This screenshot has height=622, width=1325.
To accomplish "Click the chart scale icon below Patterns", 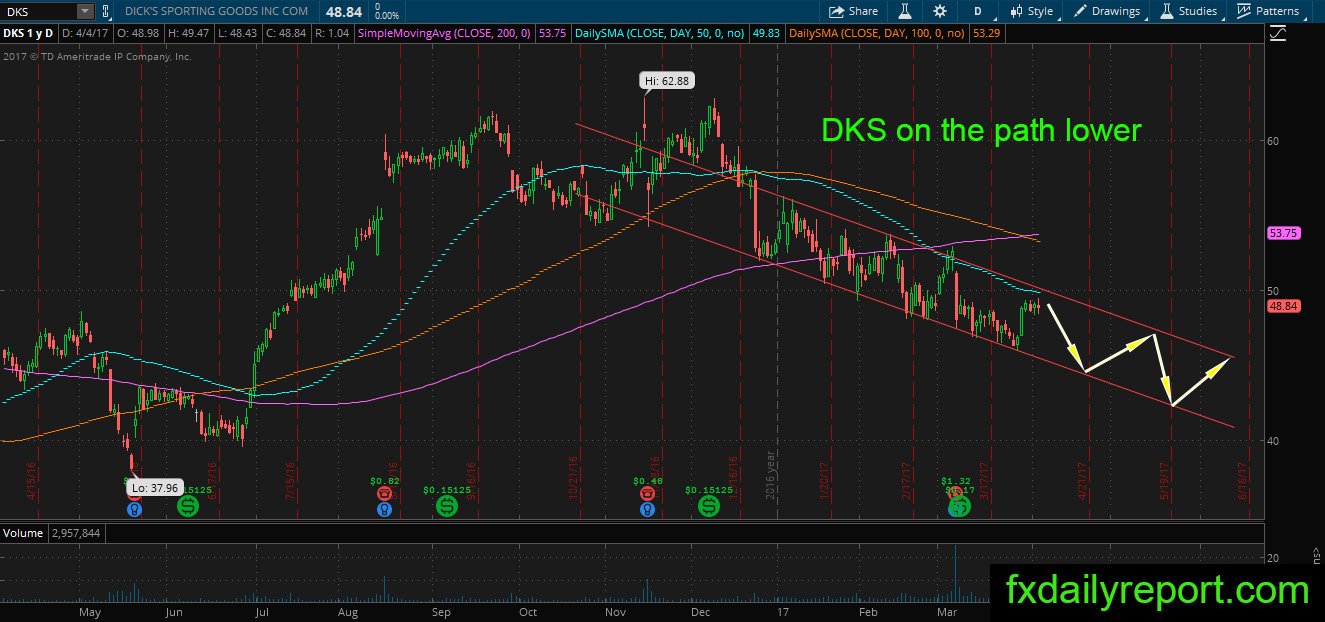I will click(x=1278, y=33).
